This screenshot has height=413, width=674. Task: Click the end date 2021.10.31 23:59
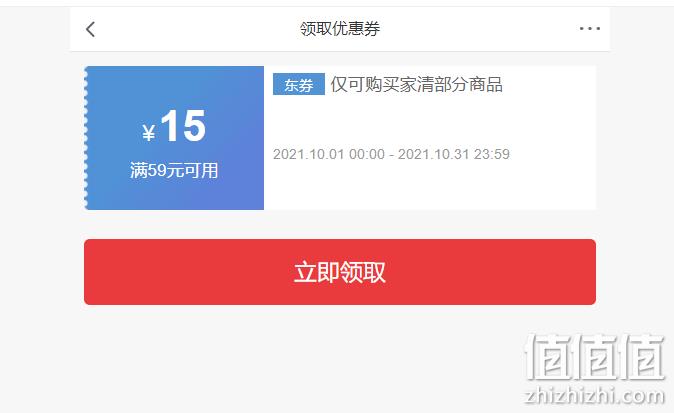[453, 154]
